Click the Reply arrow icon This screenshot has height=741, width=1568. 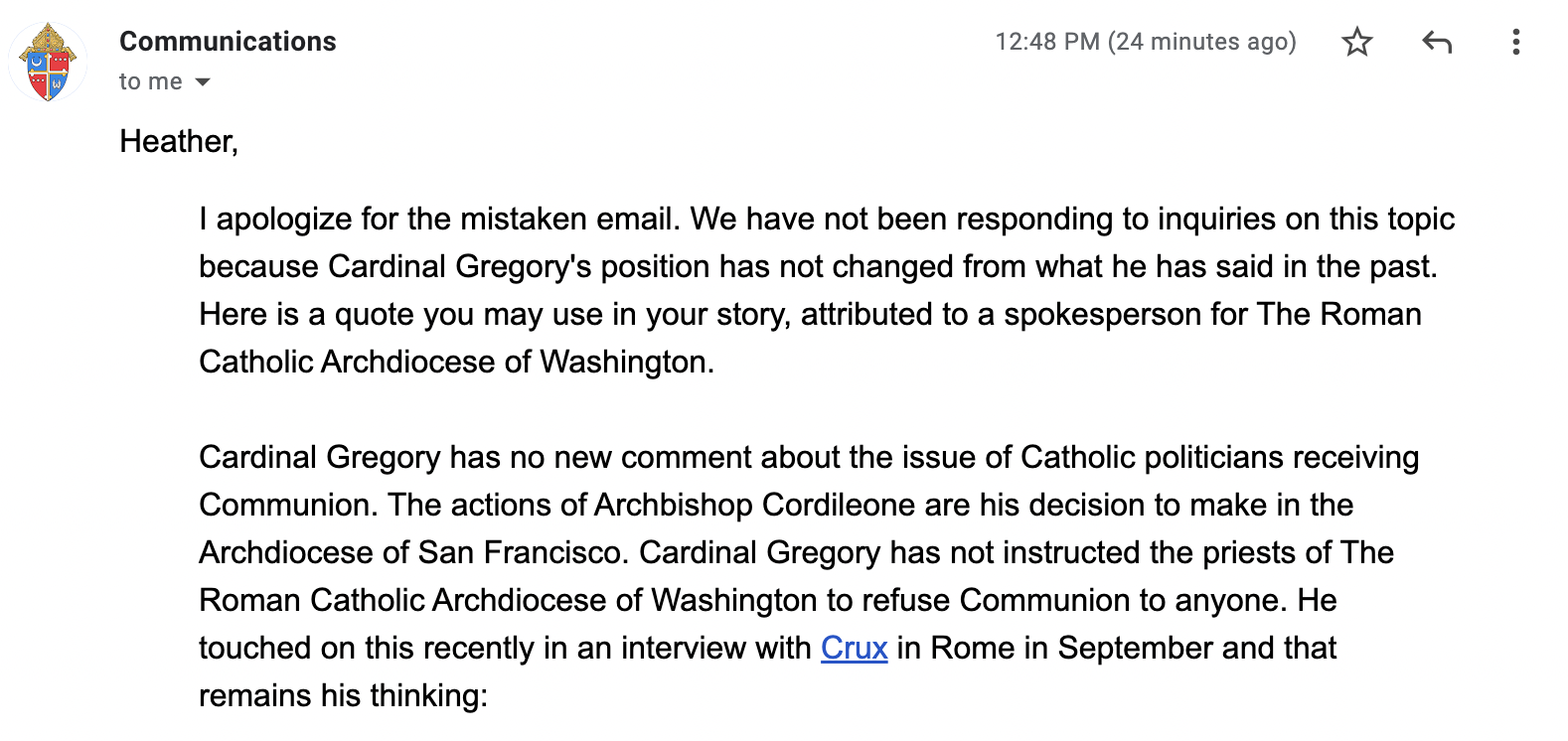click(1437, 42)
